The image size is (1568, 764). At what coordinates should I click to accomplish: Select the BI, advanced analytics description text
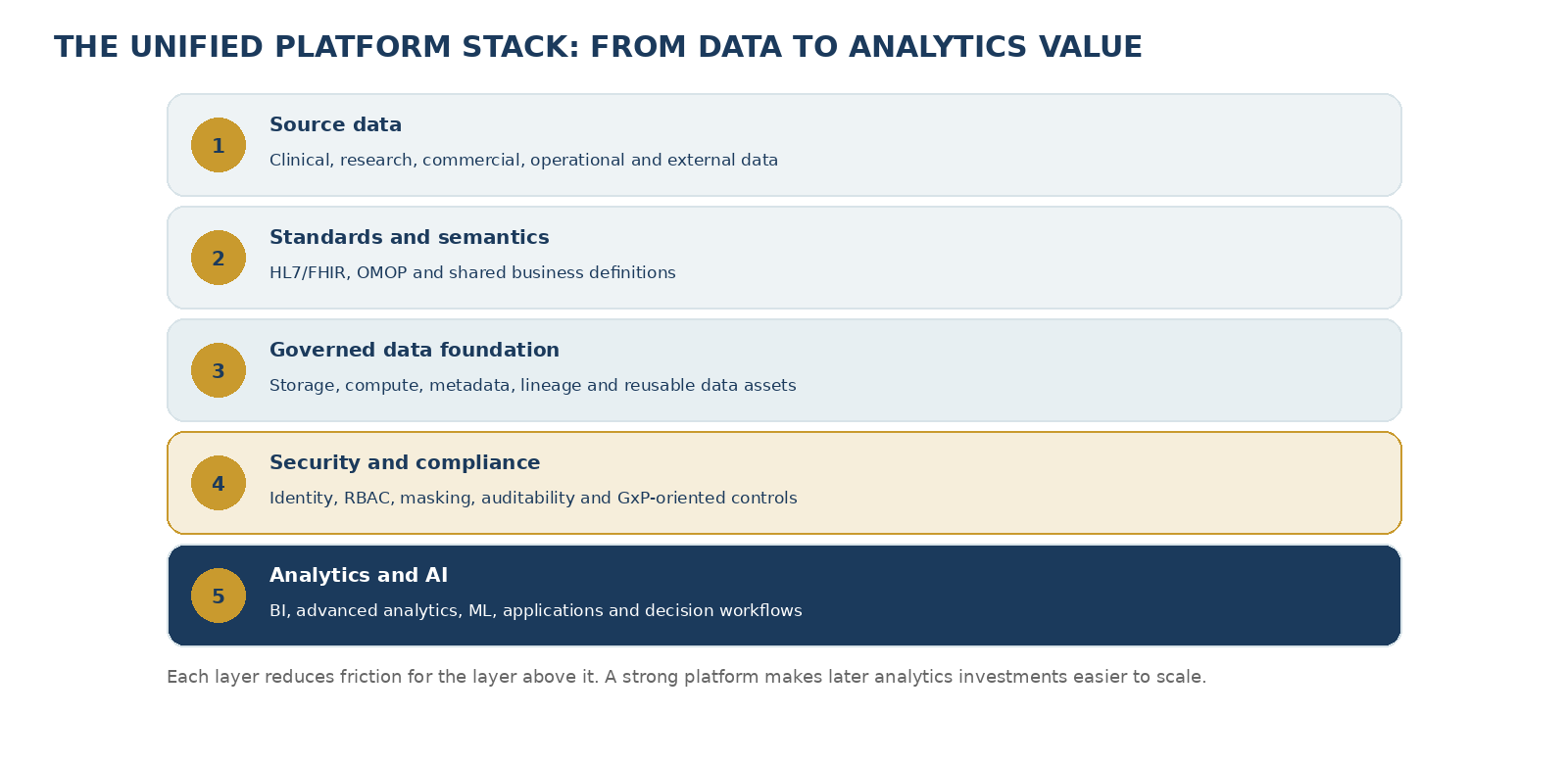click(x=535, y=611)
